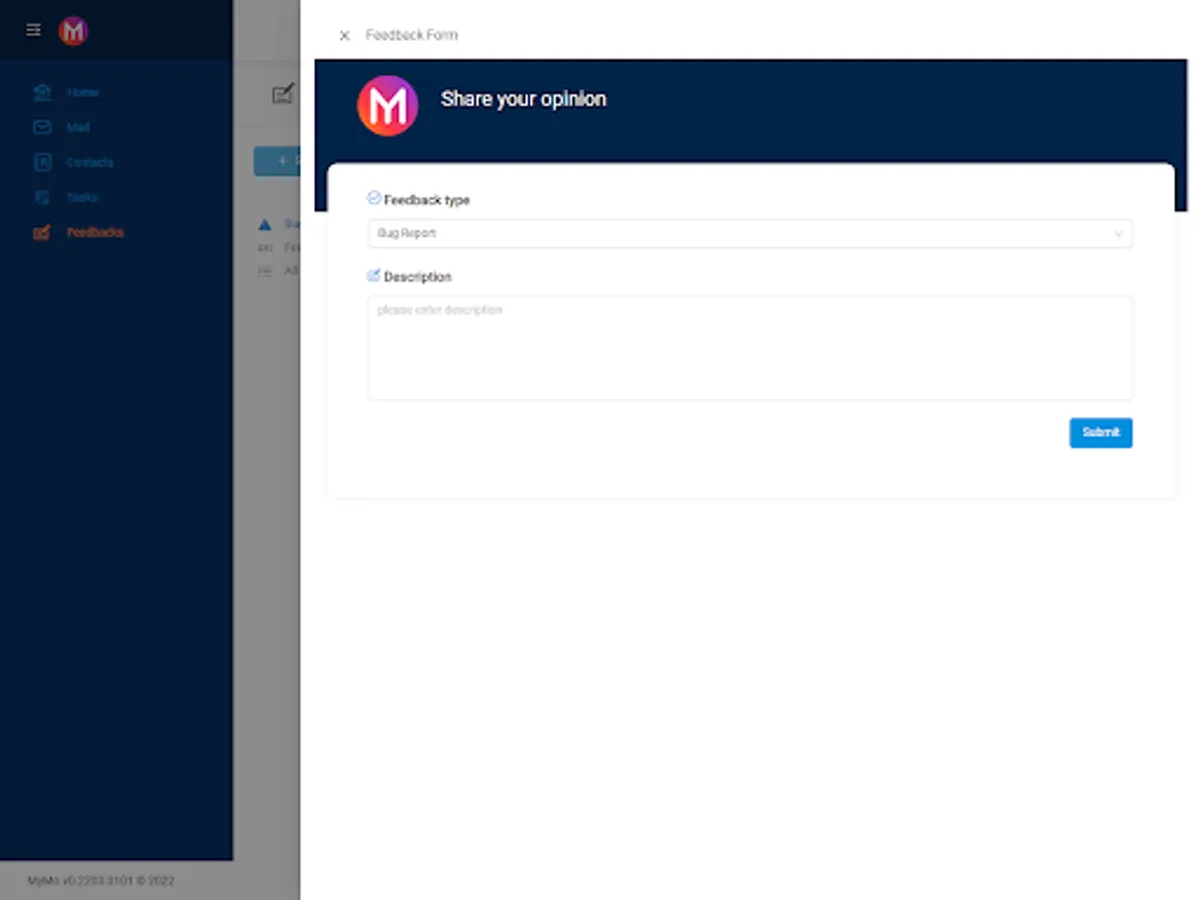Click the Home icon in sidebar
The width and height of the screenshot is (1200, 900).
click(42, 92)
